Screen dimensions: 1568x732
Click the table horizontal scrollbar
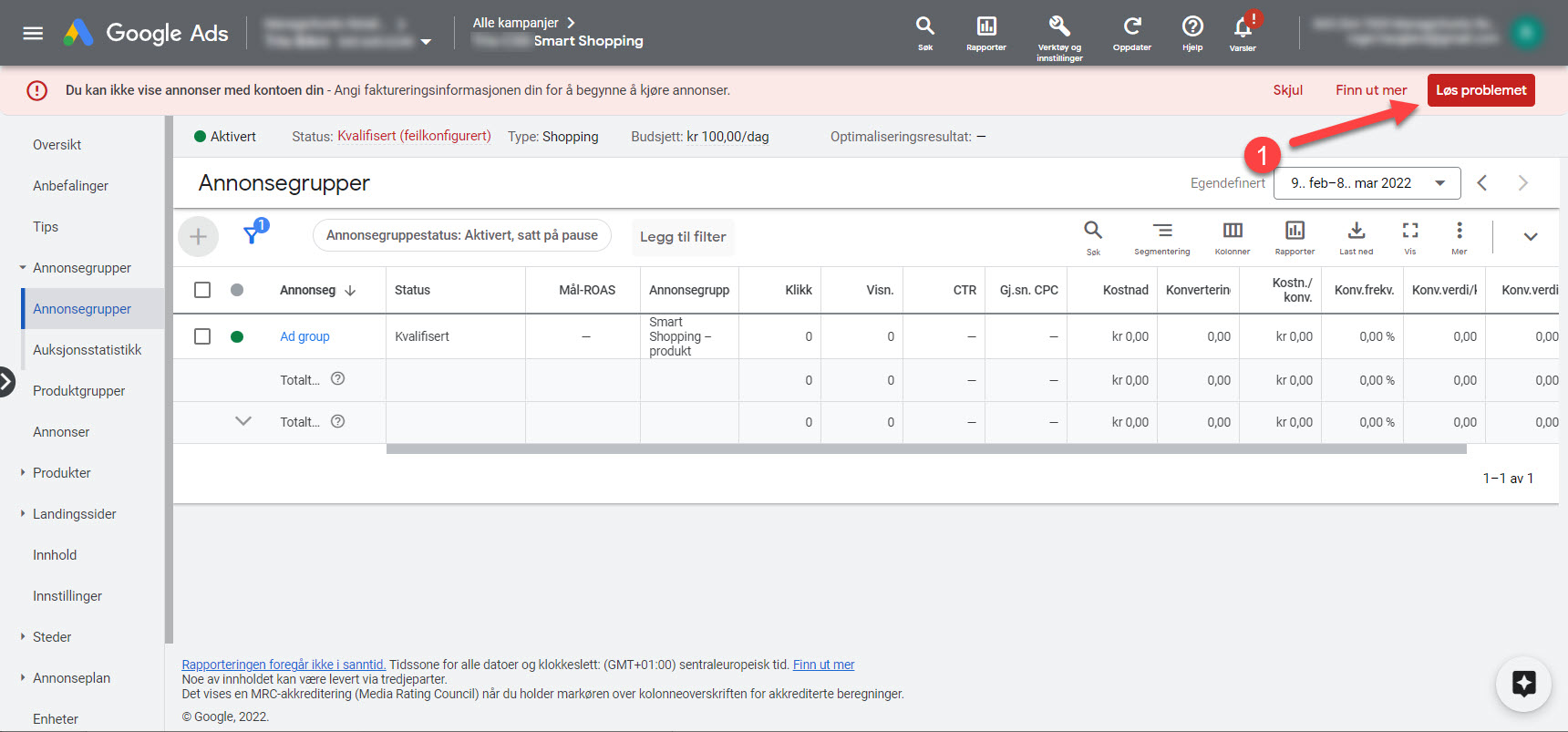coord(926,448)
